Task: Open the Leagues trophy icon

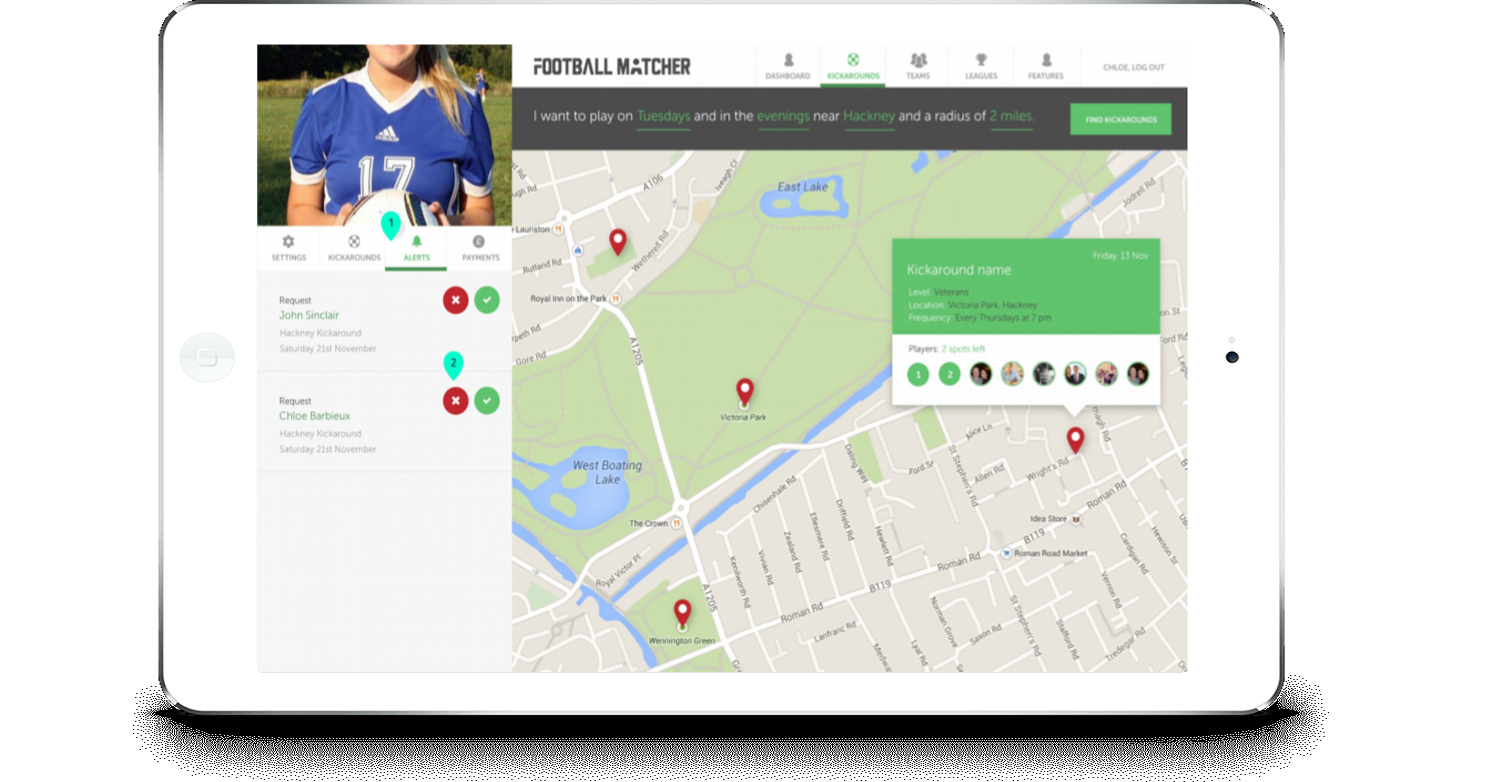Action: coord(981,60)
